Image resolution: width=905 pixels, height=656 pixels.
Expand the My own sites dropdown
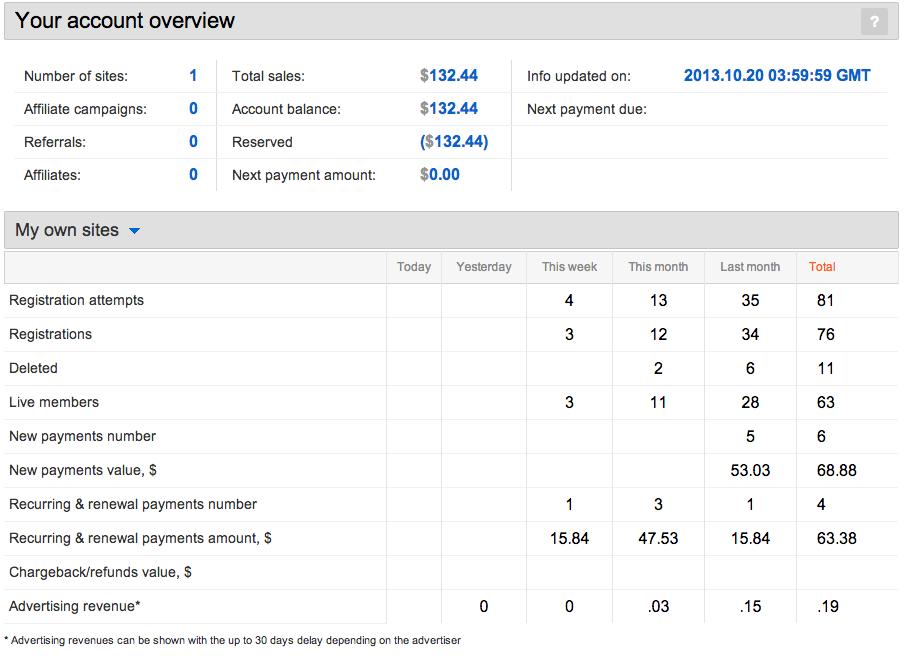(x=134, y=231)
